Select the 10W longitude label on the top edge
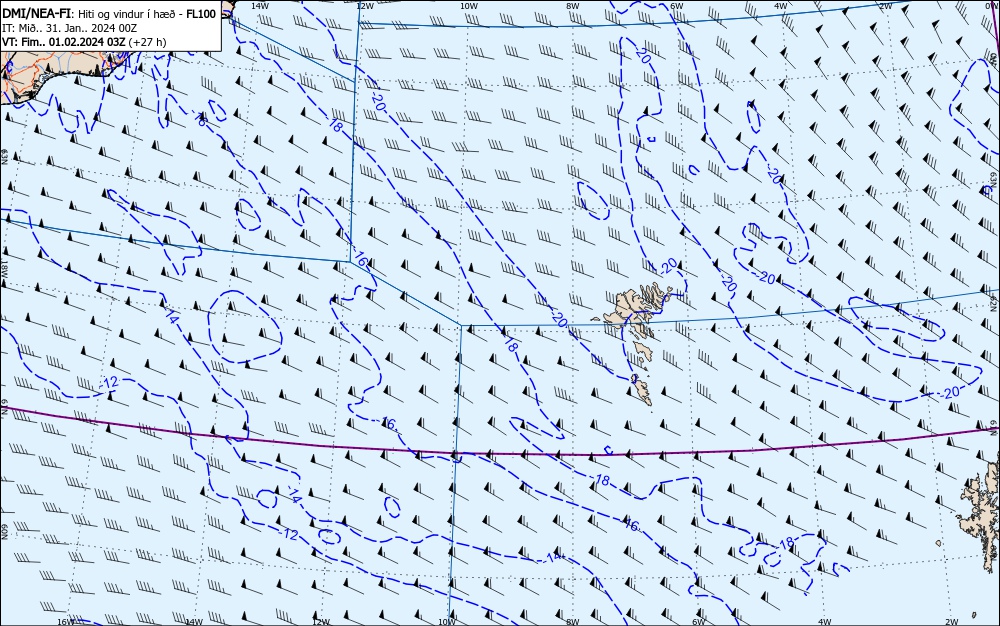This screenshot has width=1000, height=626. [x=469, y=6]
